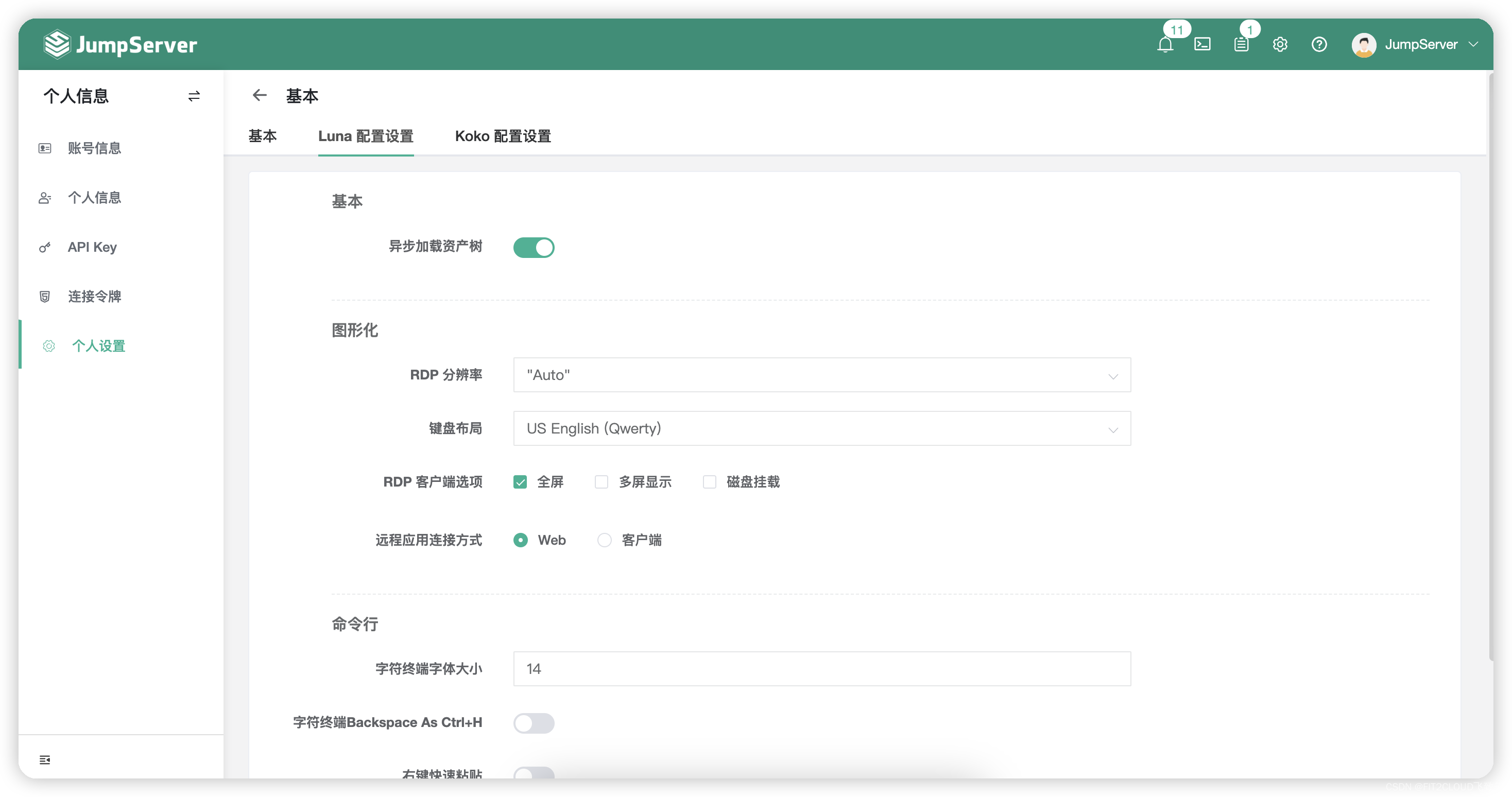Open 连接令牌 in the sidebar

[95, 296]
